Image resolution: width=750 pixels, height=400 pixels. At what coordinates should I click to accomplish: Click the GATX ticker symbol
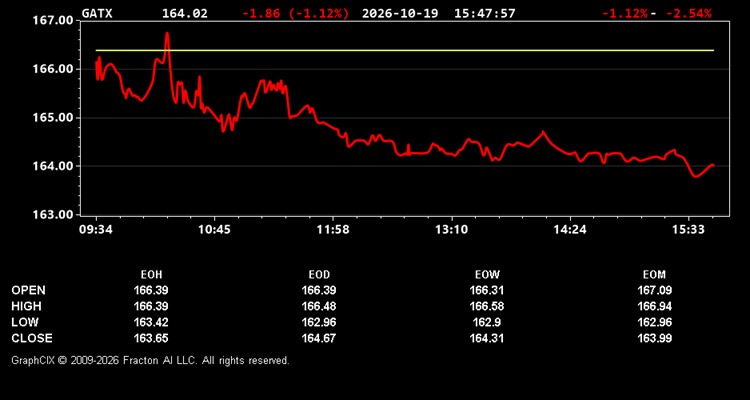pos(97,13)
